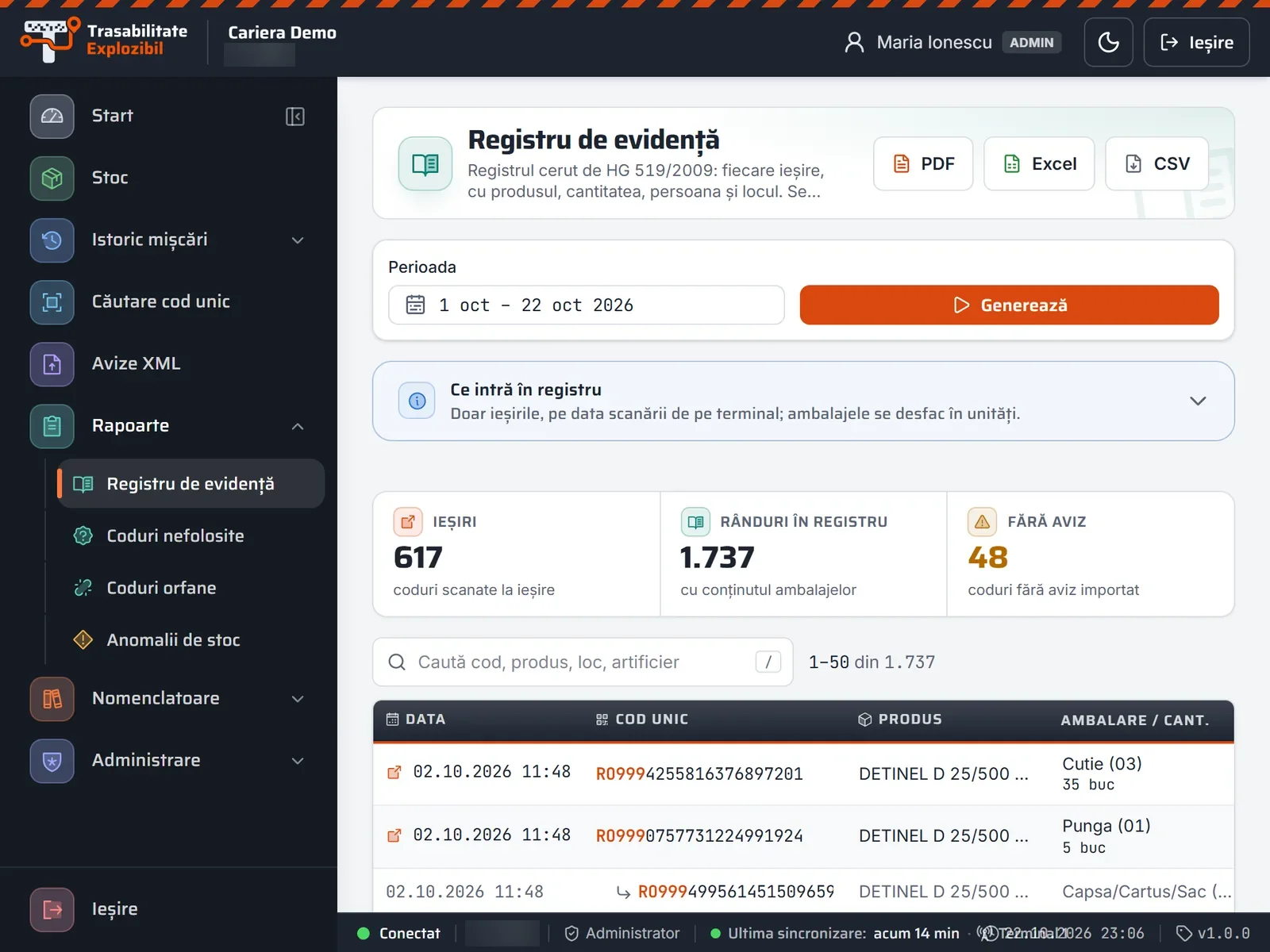Click info icon in Ce intră panel
1270x952 pixels.
pos(417,401)
